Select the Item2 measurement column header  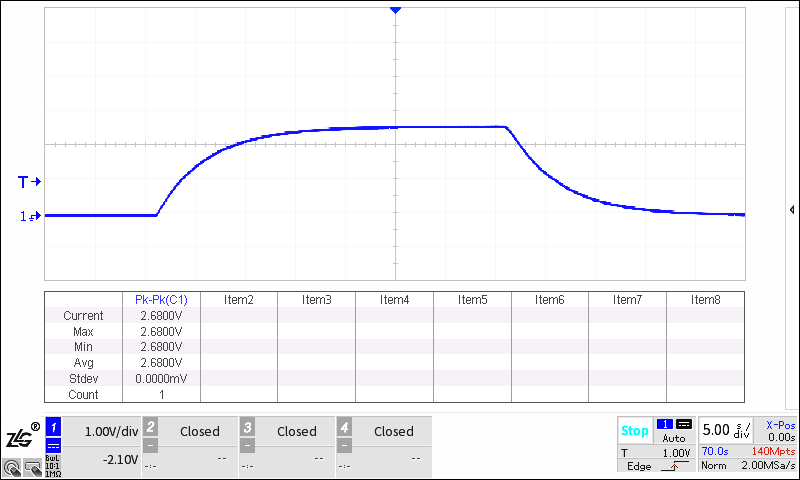click(x=238, y=300)
